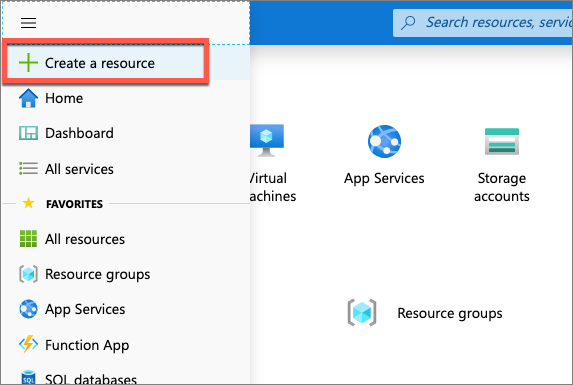573x385 pixels.
Task: Open Dashboard from sidebar
Action: point(79,133)
